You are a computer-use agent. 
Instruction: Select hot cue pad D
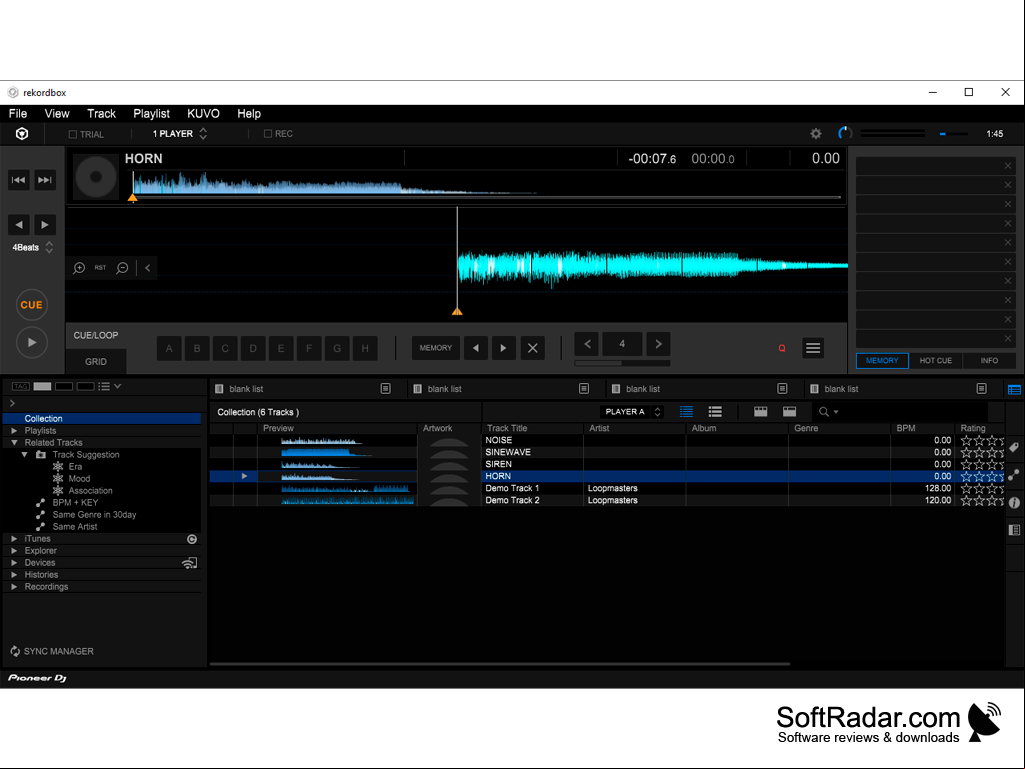(x=253, y=348)
